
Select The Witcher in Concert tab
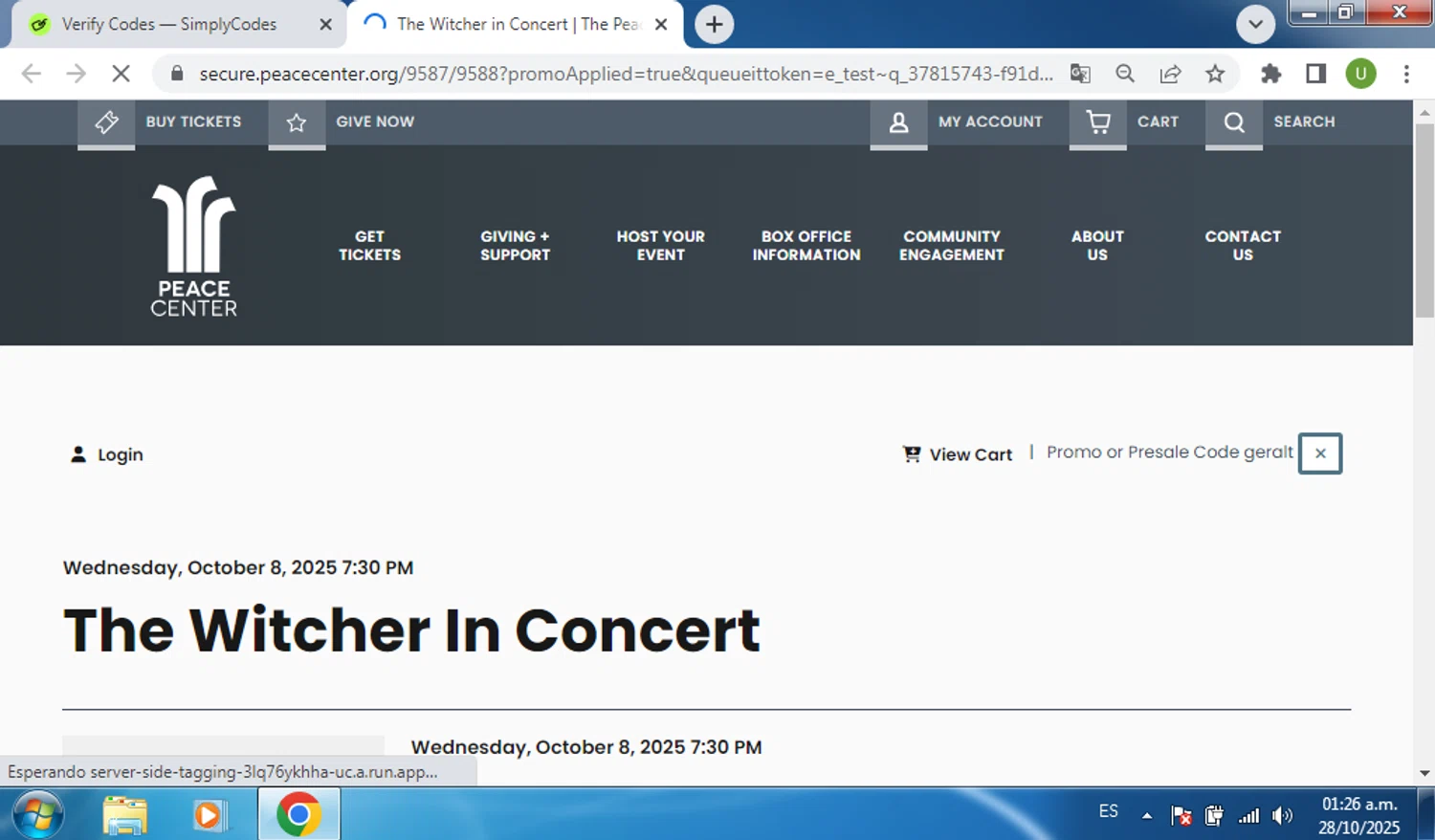pos(517,24)
